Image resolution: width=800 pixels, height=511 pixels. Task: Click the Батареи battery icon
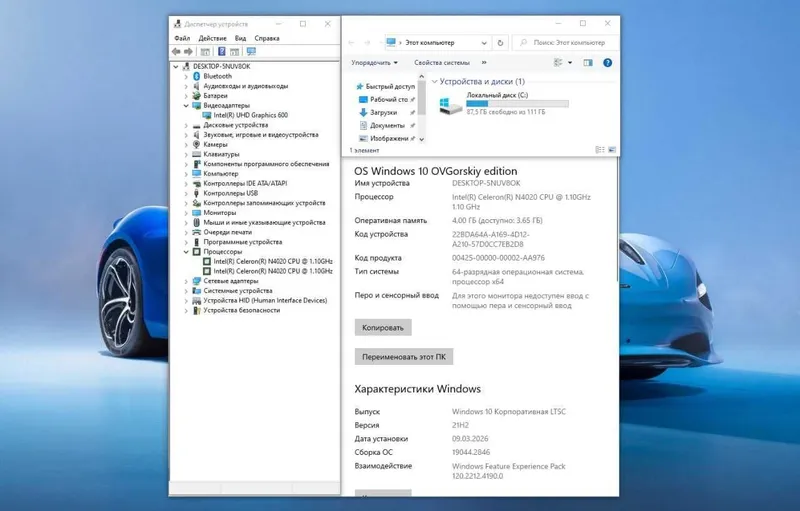click(196, 95)
